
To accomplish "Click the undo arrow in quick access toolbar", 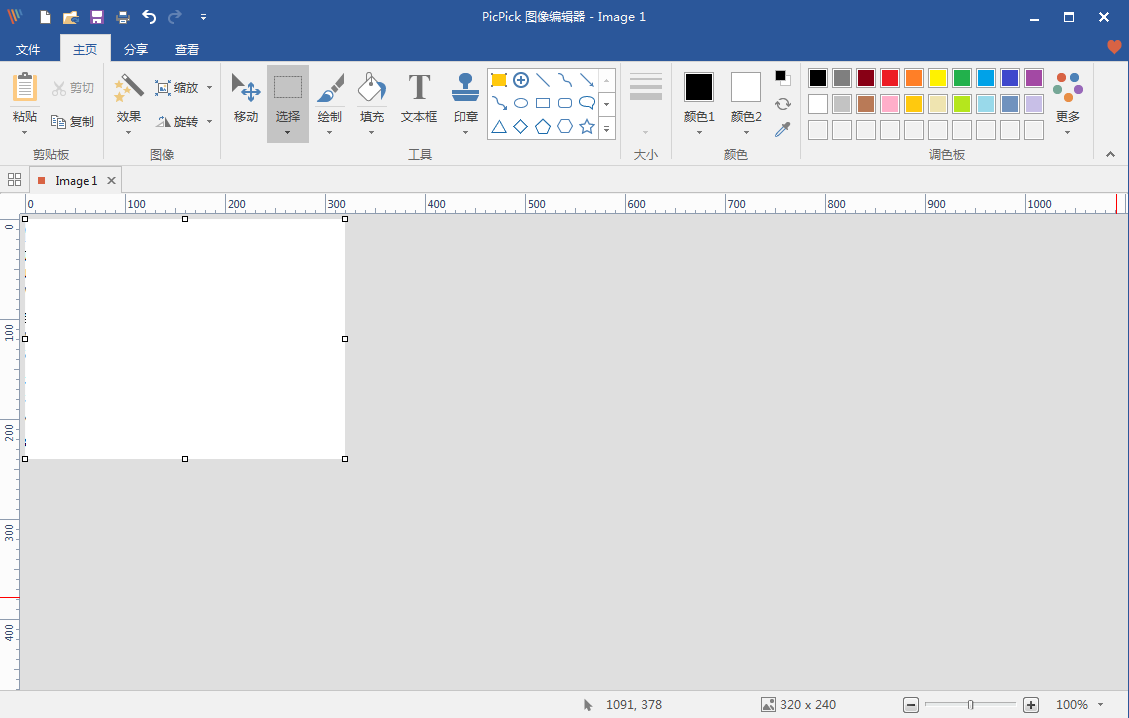I will coord(149,17).
